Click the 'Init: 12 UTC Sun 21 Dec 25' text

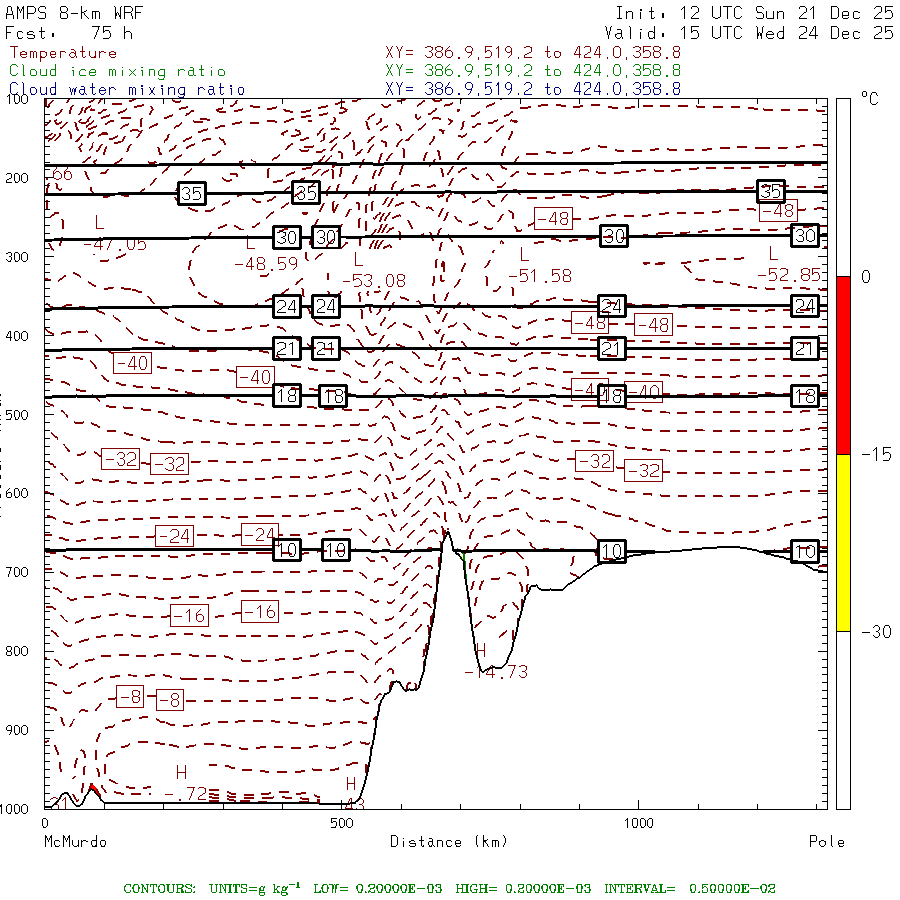coord(754,13)
